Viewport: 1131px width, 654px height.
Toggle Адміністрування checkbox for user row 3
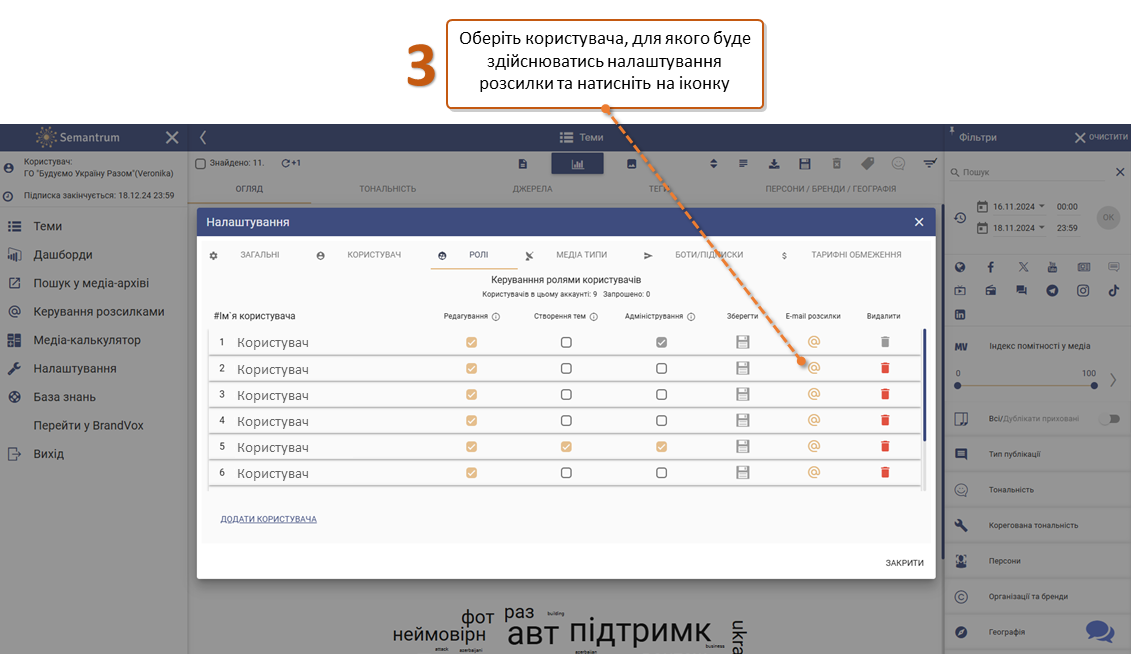click(x=661, y=394)
